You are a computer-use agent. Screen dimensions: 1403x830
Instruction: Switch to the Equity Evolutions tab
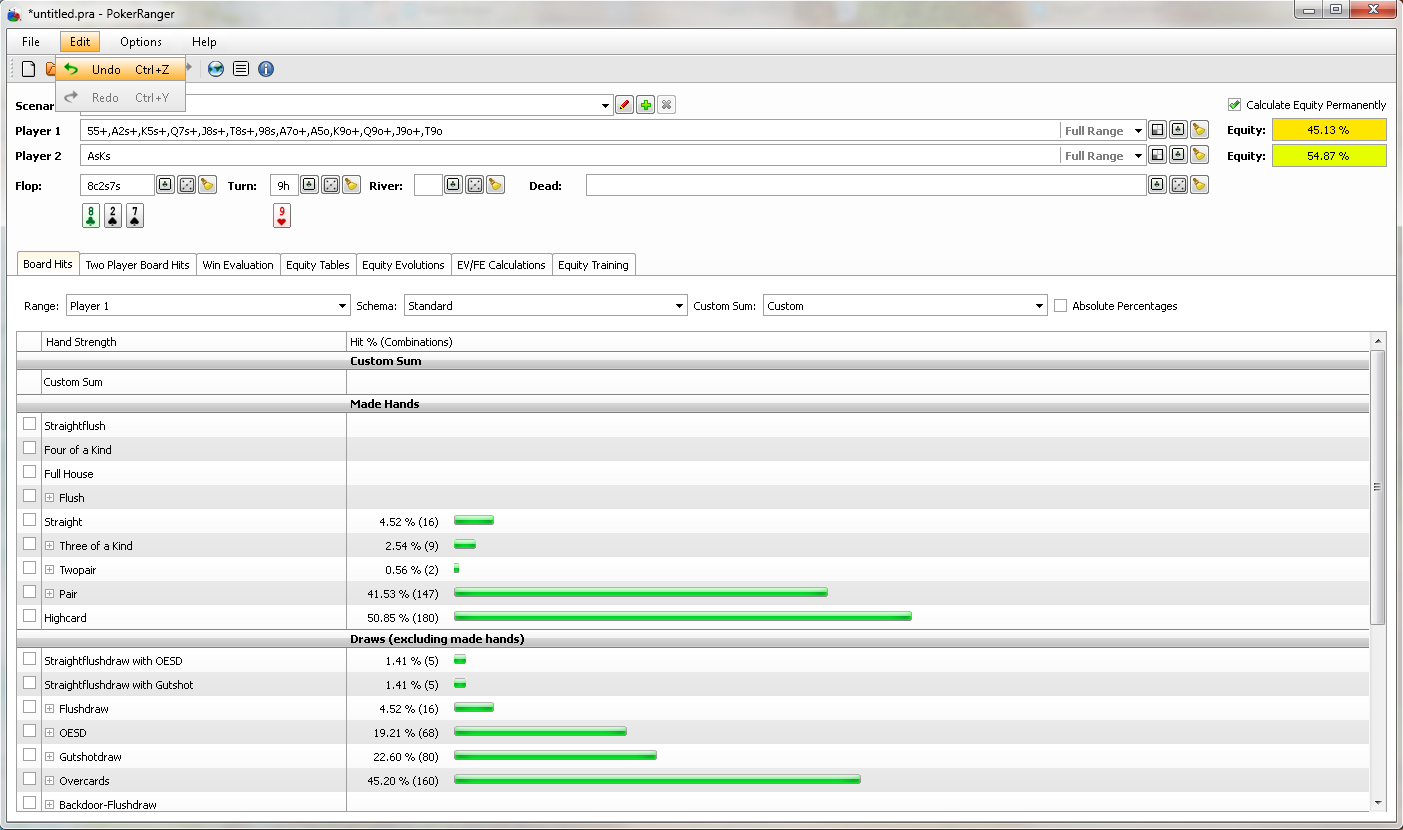tap(403, 265)
